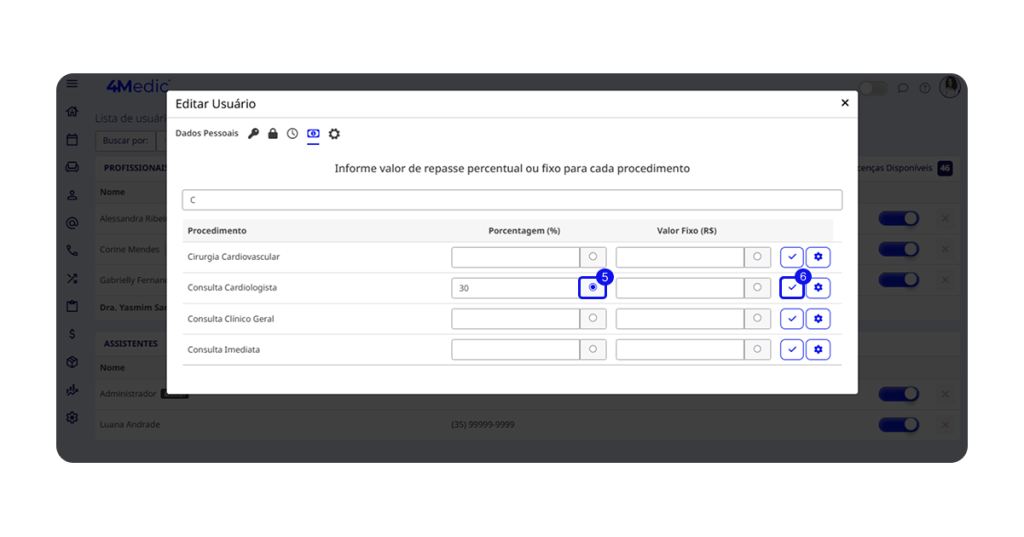Image resolution: width=1024 pixels, height=537 pixels.
Task: Open the clock schedule tab
Action: (292, 134)
